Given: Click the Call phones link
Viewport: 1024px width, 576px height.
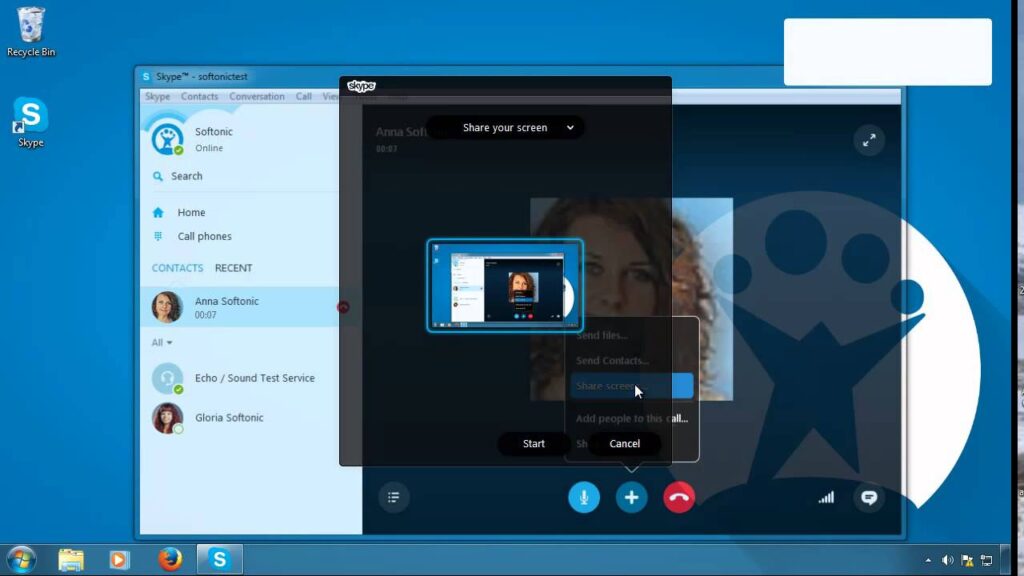Looking at the screenshot, I should 204,236.
